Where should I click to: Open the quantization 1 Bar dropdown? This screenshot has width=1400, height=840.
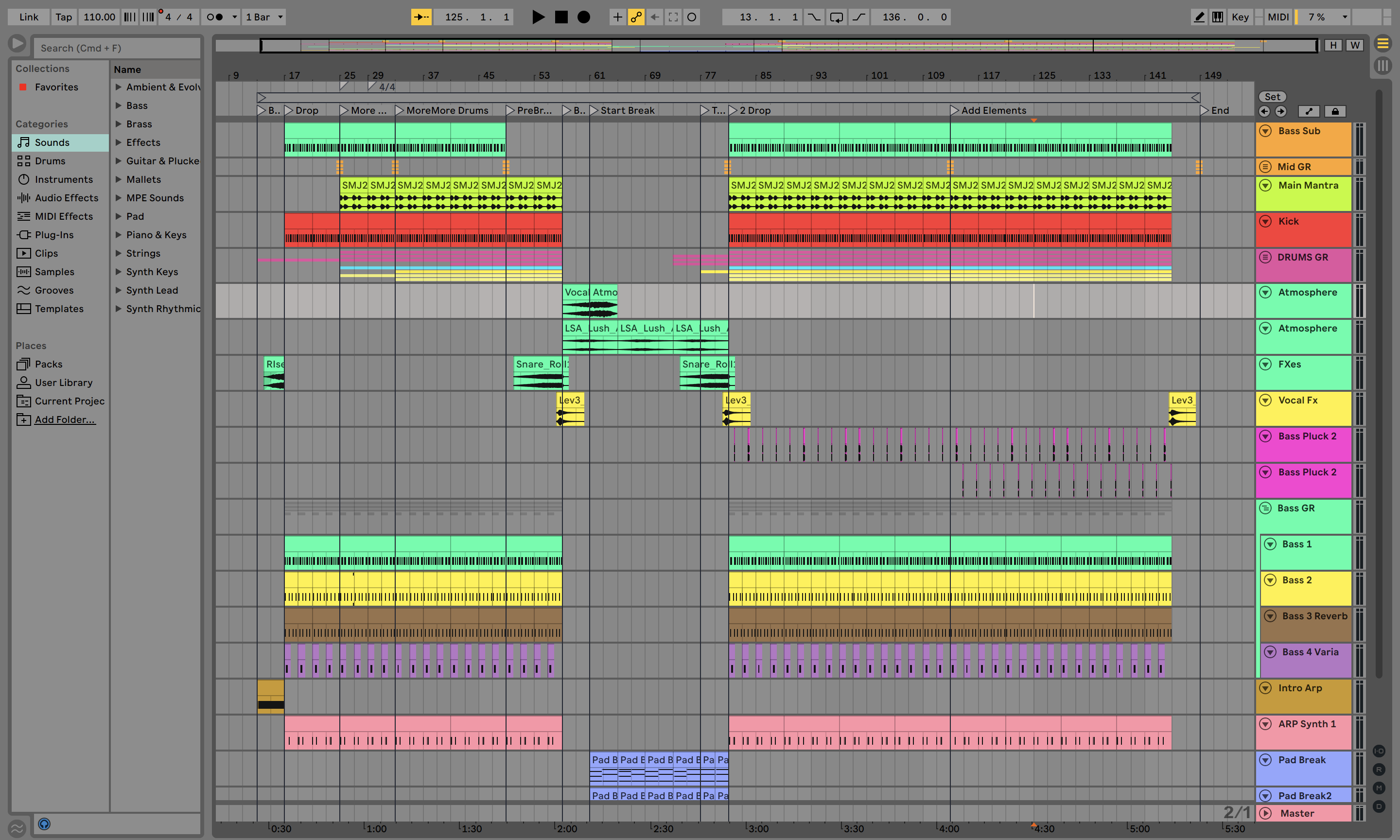263,17
